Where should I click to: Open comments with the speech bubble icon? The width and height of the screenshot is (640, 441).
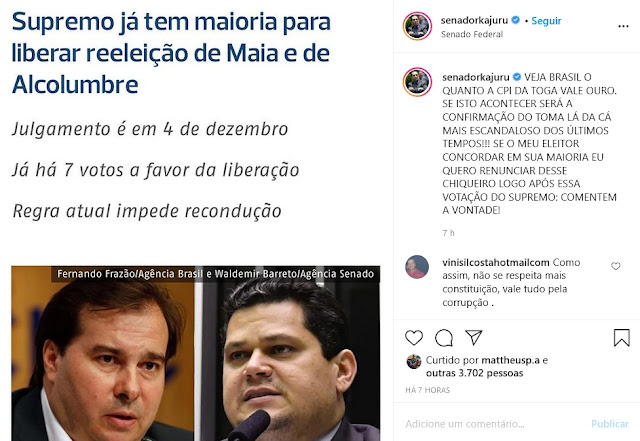(x=444, y=338)
